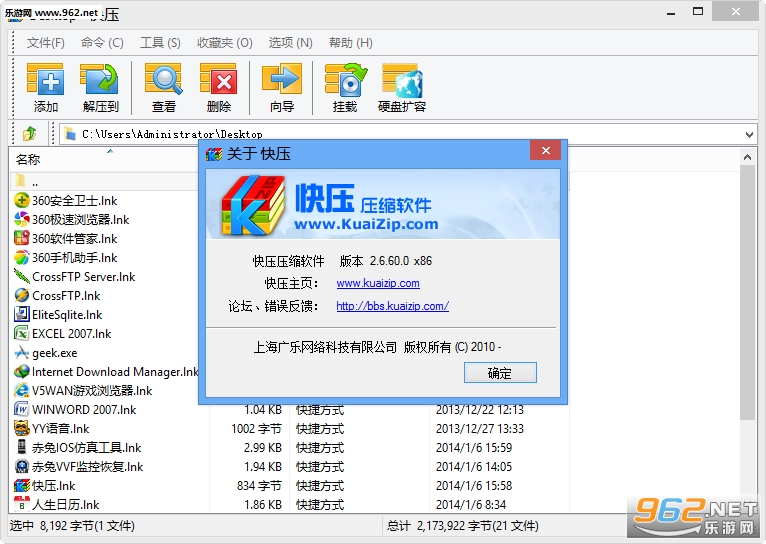This screenshot has width=766, height=544.
Task: Select the file name CrossFTP Server.lnk
Action: click(84, 277)
